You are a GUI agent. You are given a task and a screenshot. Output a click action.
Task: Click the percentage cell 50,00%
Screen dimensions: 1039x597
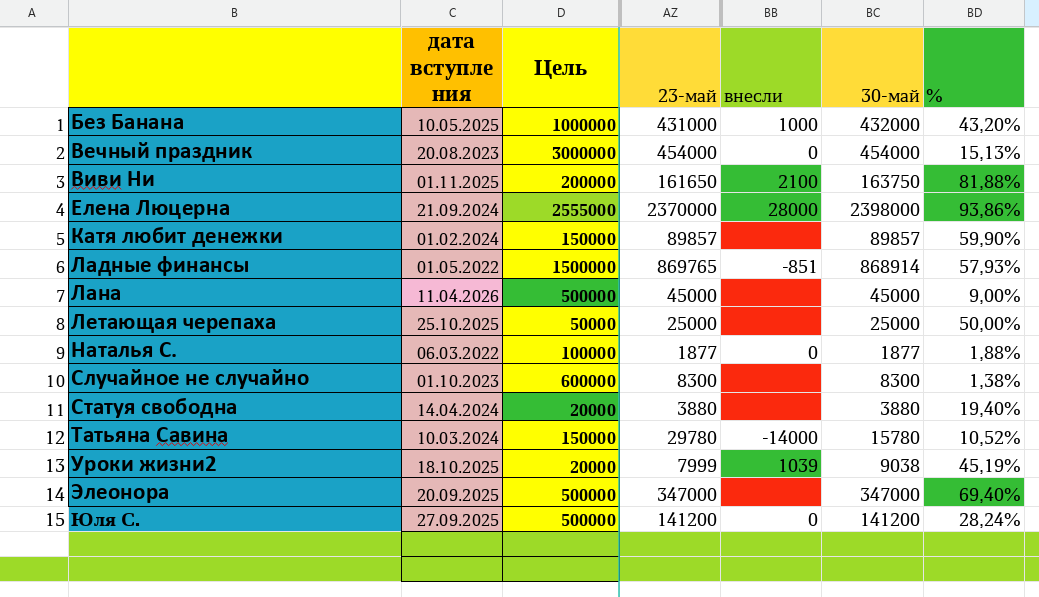[974, 321]
